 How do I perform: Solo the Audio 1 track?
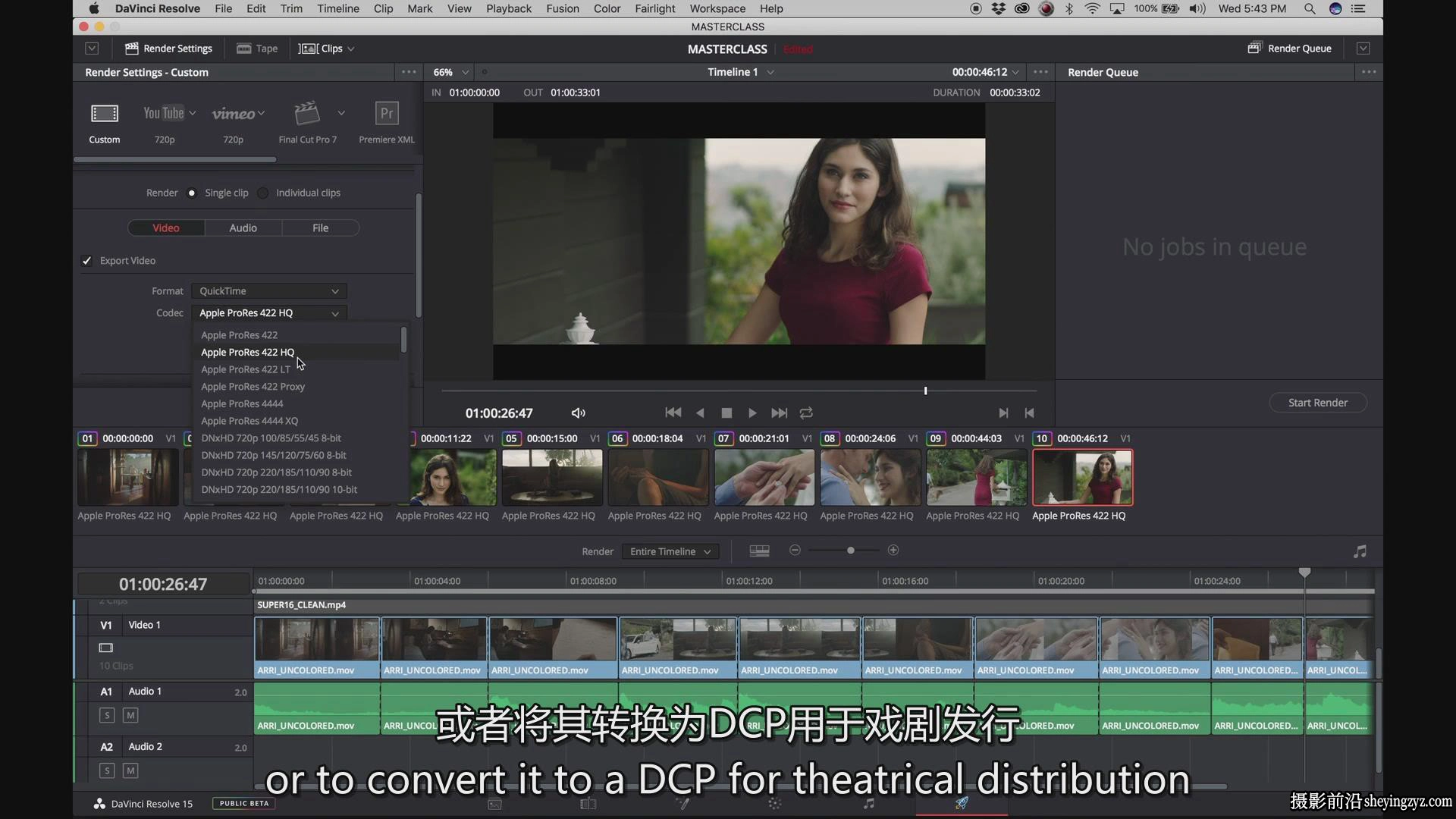pos(107,715)
